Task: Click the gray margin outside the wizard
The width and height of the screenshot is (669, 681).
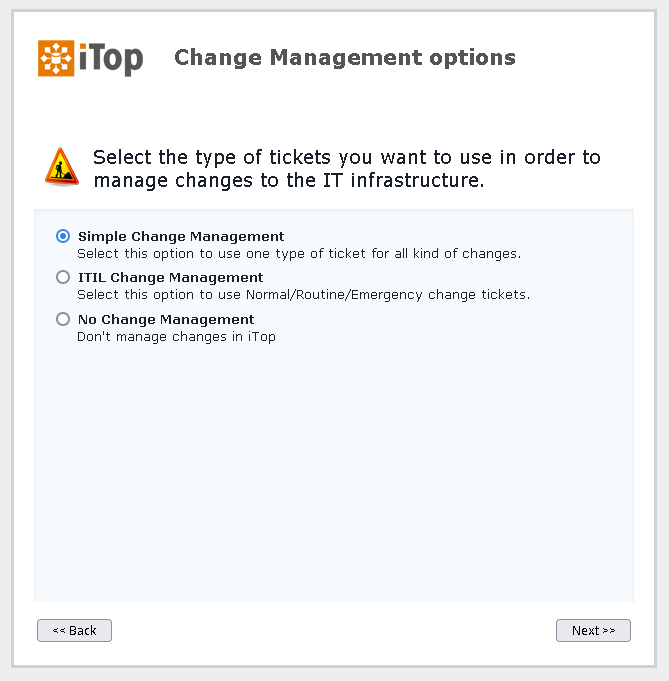Action: 334,674
